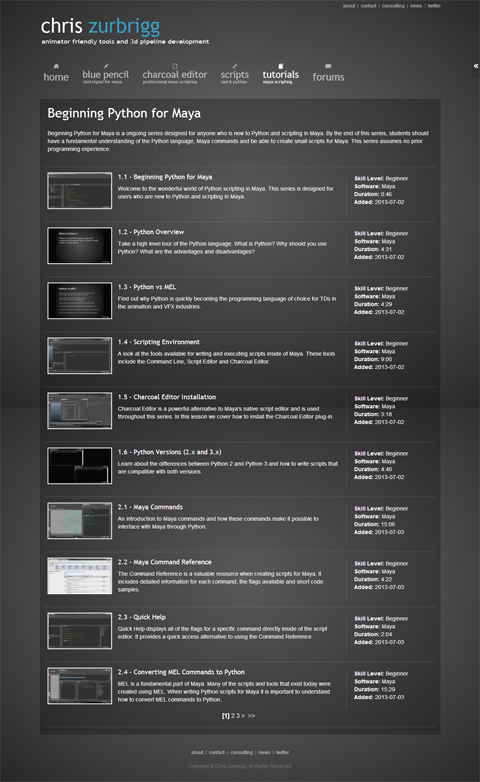The image size is (480, 782).
Task: Open thumbnail for 2.3 Quick Help
Action: (79, 630)
